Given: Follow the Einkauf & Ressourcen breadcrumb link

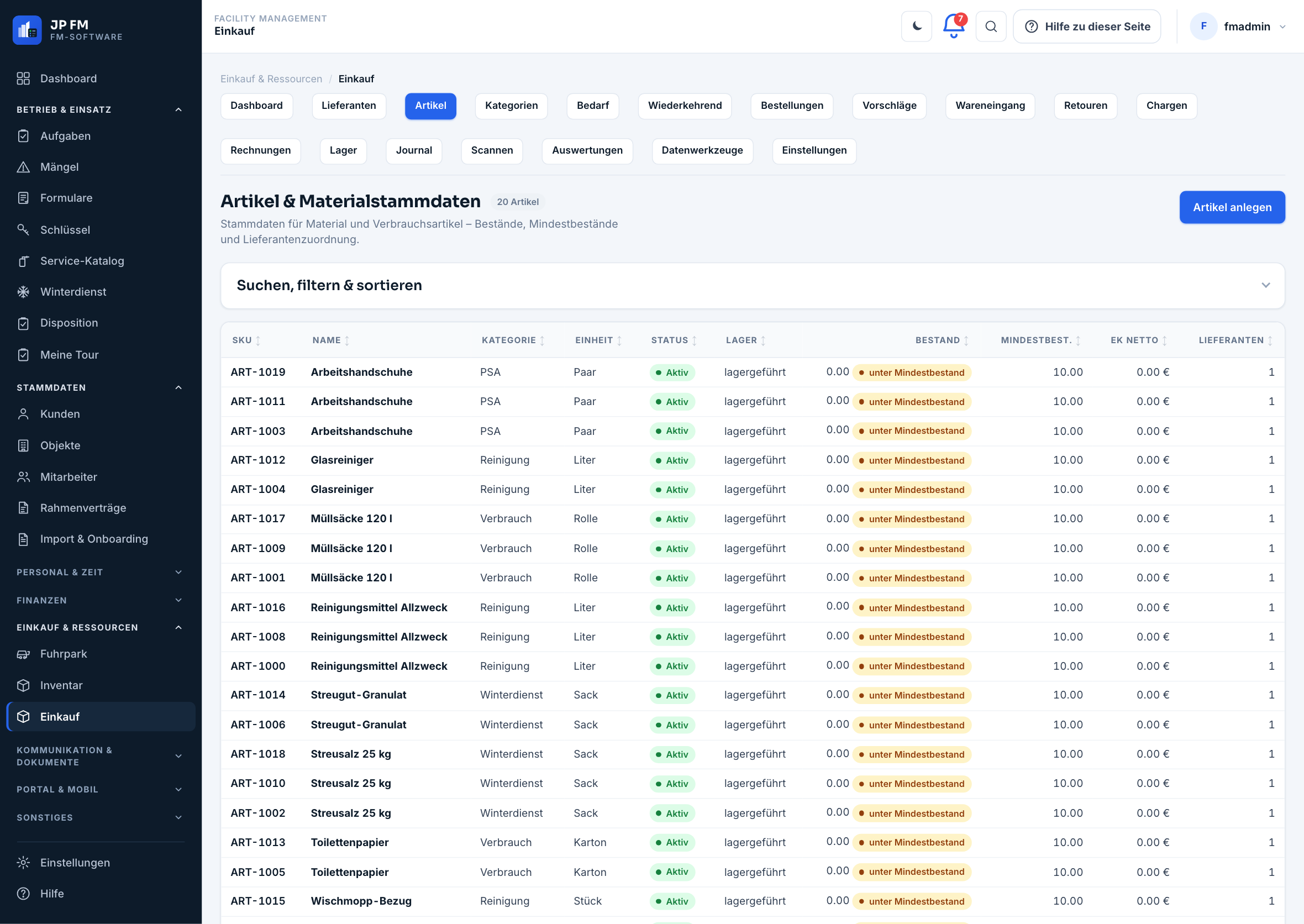Looking at the screenshot, I should coord(271,78).
